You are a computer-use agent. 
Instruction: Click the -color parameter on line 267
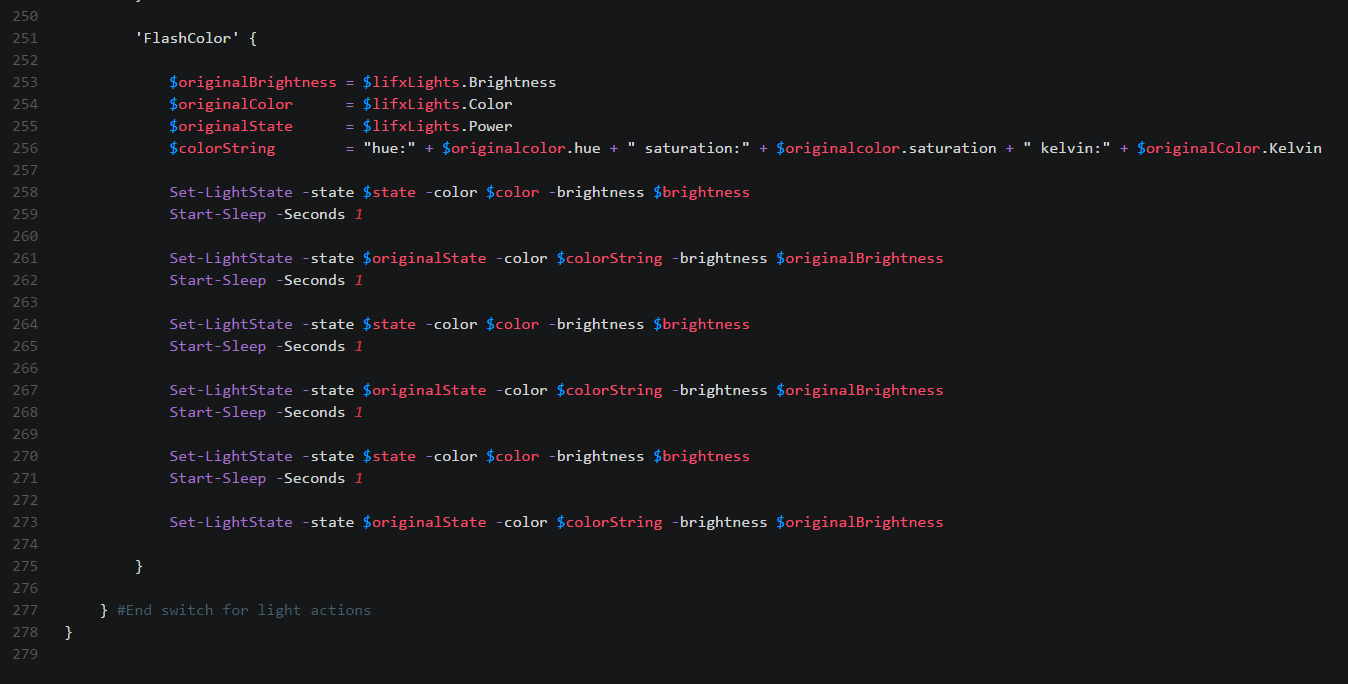(x=521, y=390)
